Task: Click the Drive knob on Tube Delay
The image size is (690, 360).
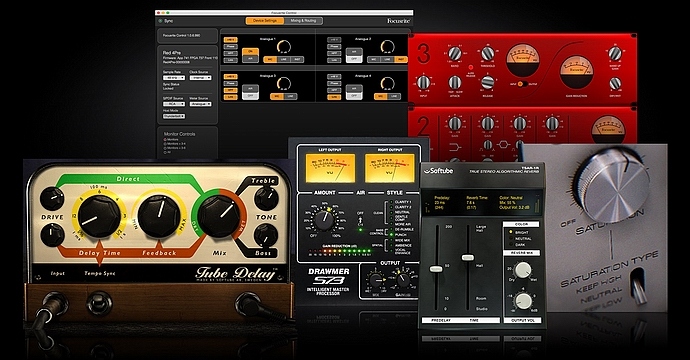Action: click(x=52, y=198)
